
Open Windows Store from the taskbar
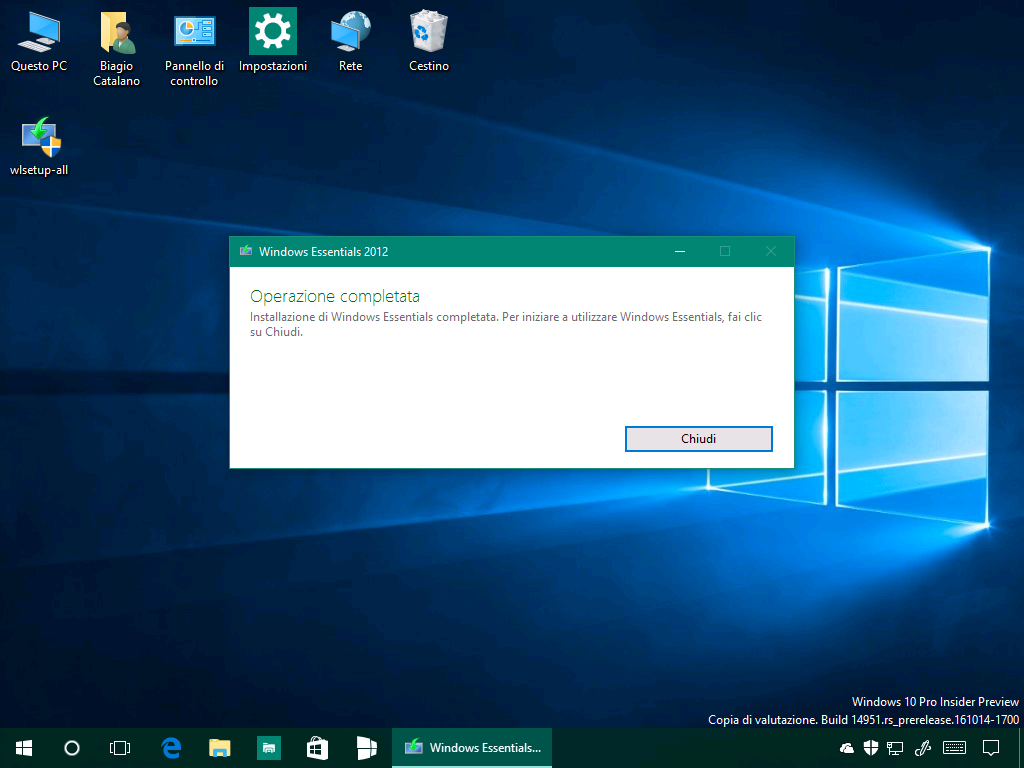coord(317,748)
